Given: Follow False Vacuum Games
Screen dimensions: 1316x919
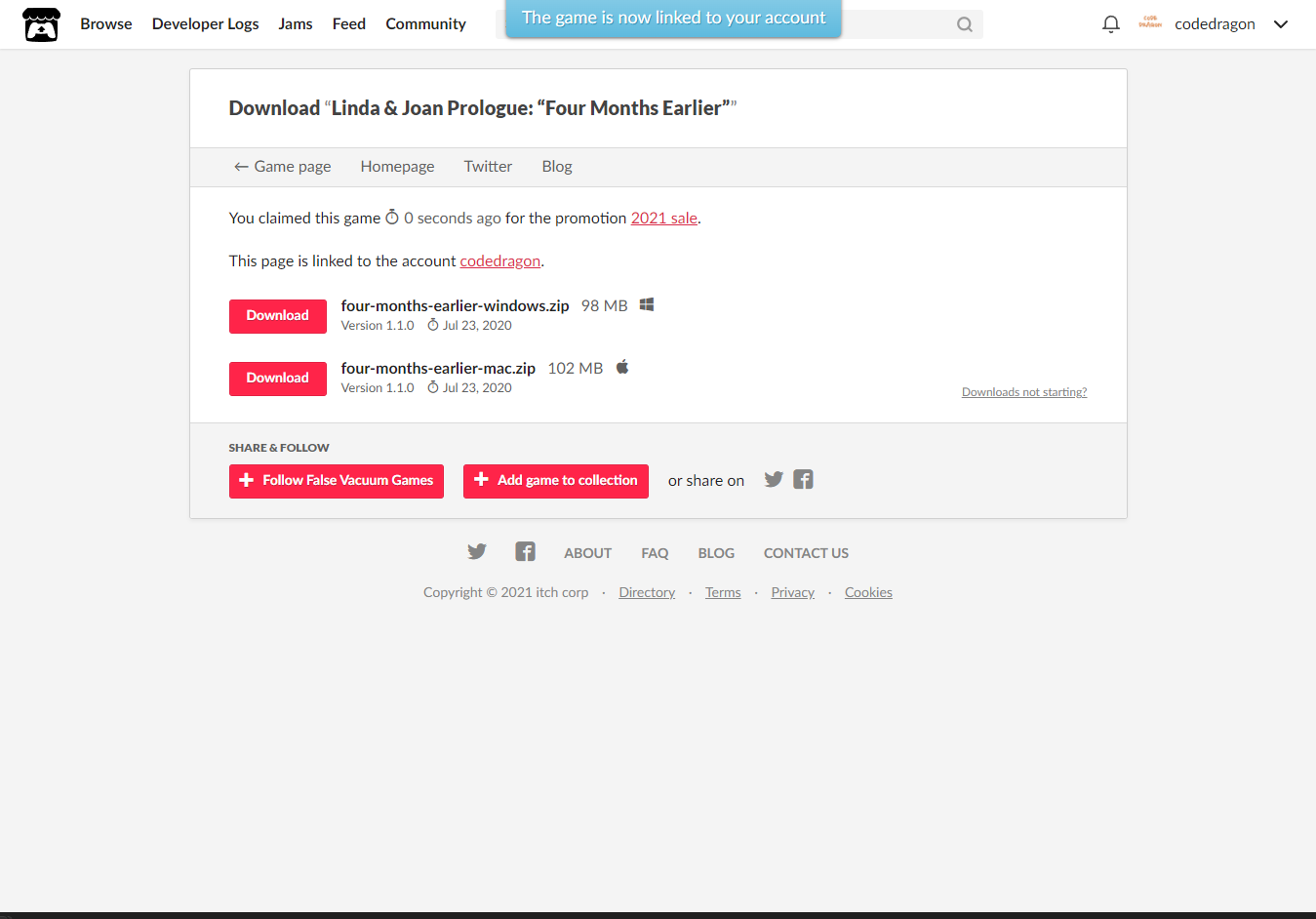Looking at the screenshot, I should (337, 481).
